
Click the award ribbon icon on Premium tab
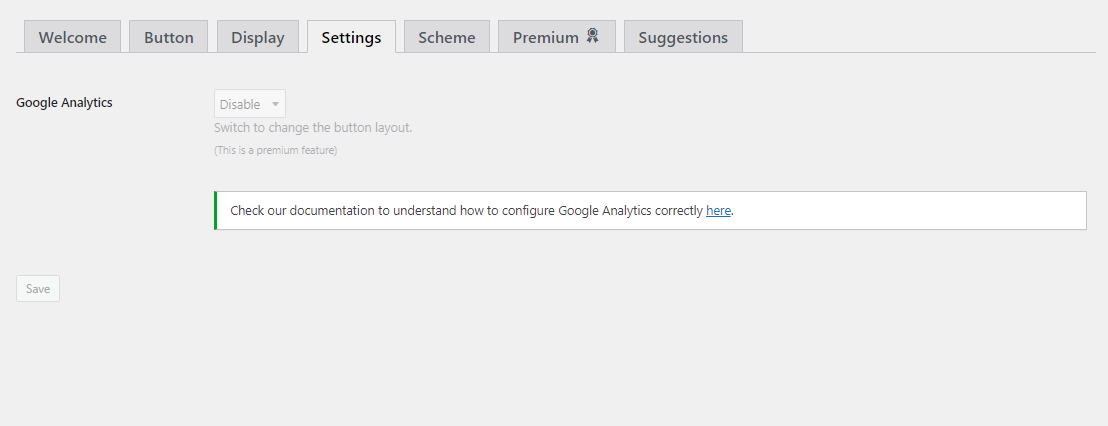click(x=592, y=36)
